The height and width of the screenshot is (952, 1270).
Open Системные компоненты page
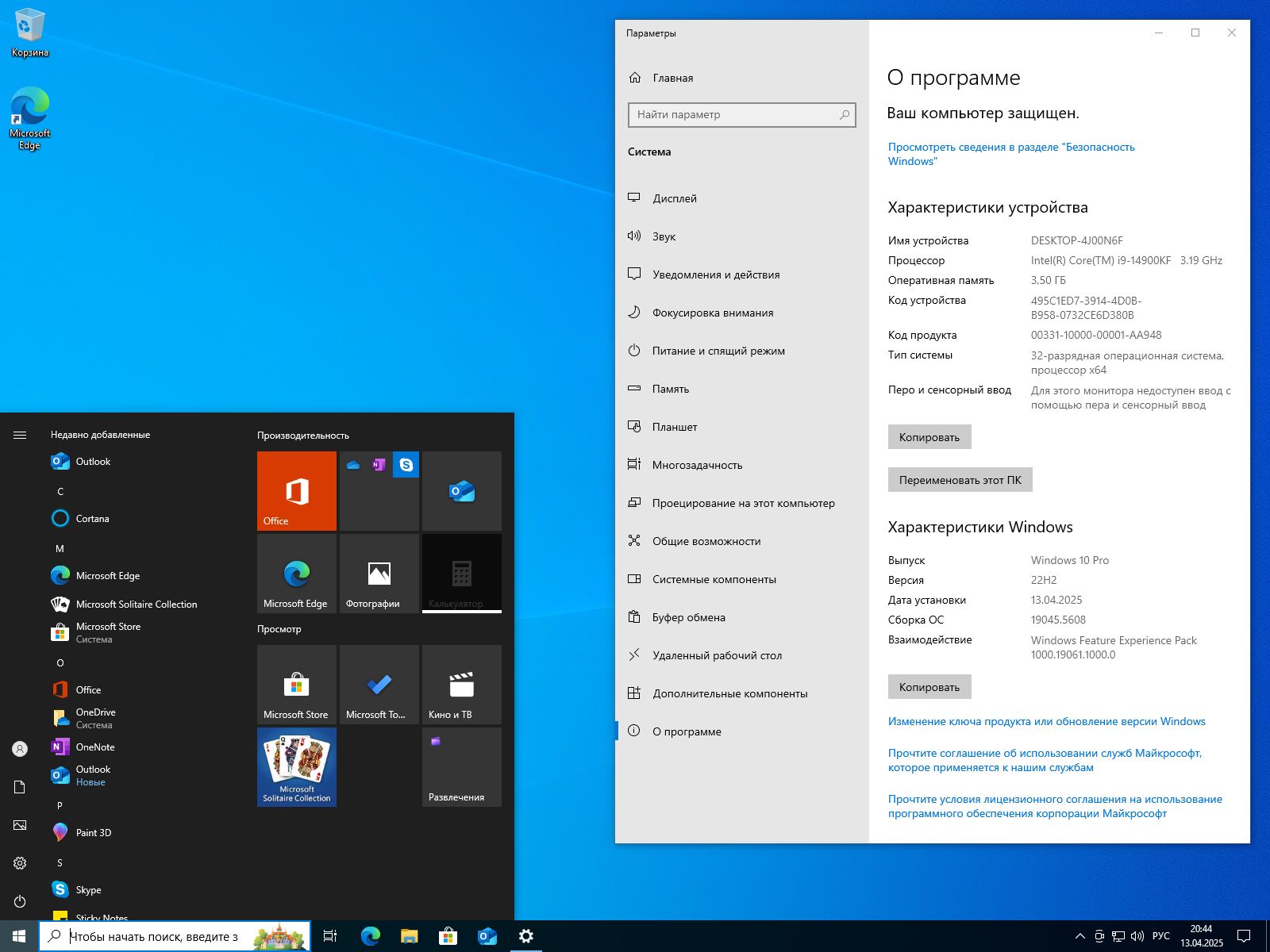tap(742, 579)
